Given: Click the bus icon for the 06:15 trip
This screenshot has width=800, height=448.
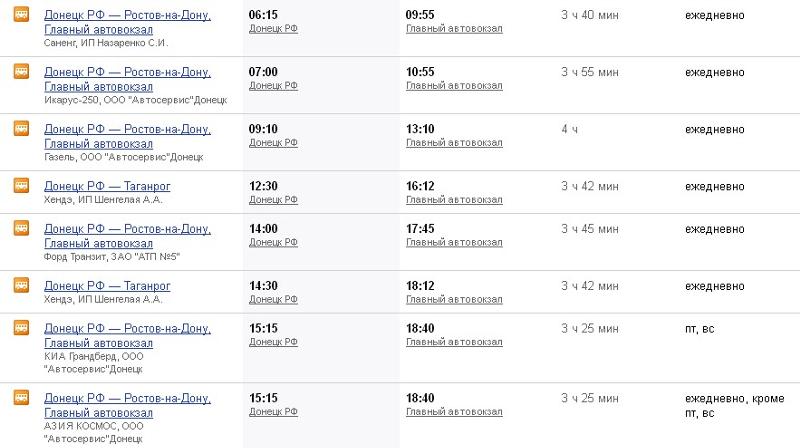Looking at the screenshot, I should click(21, 14).
